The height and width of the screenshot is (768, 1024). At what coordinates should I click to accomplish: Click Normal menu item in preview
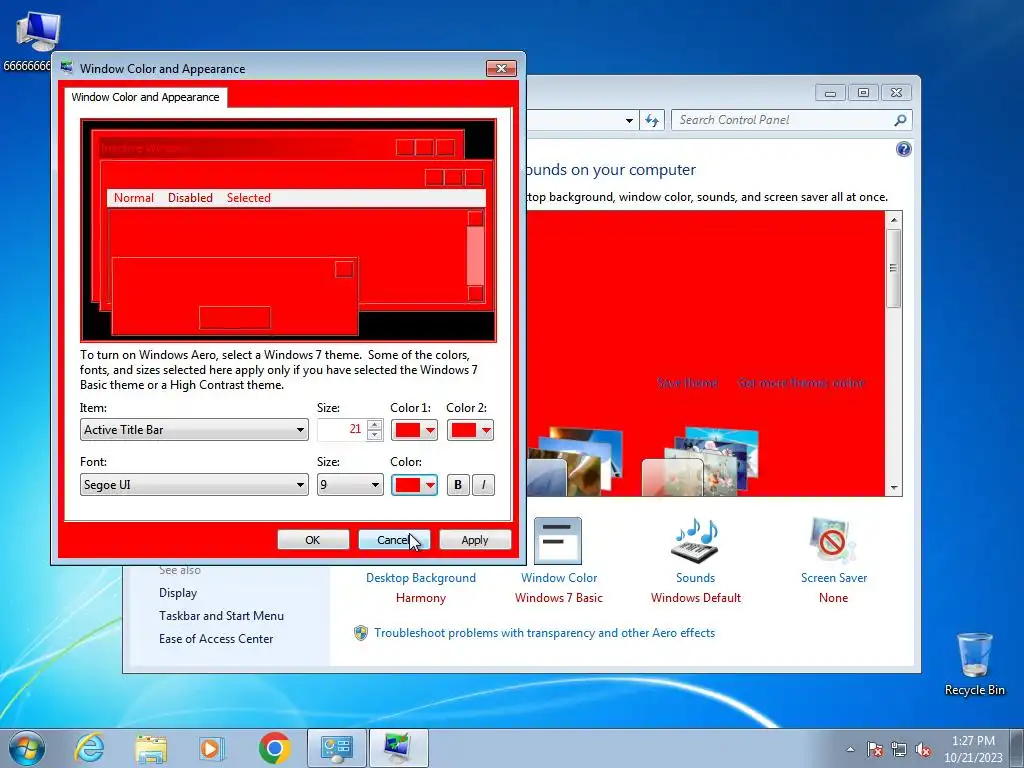tap(134, 198)
